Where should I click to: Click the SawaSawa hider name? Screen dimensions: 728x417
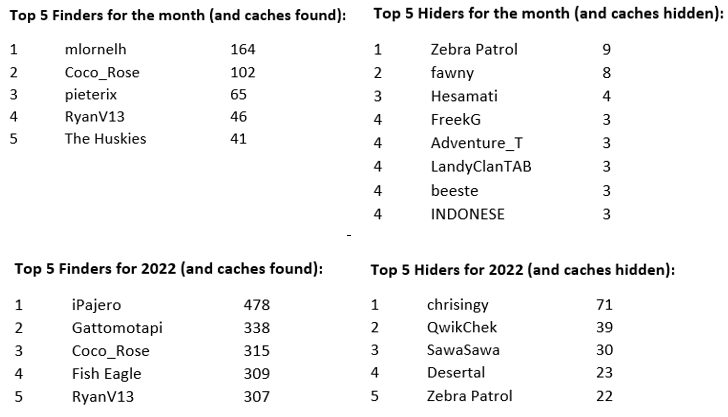tap(463, 350)
